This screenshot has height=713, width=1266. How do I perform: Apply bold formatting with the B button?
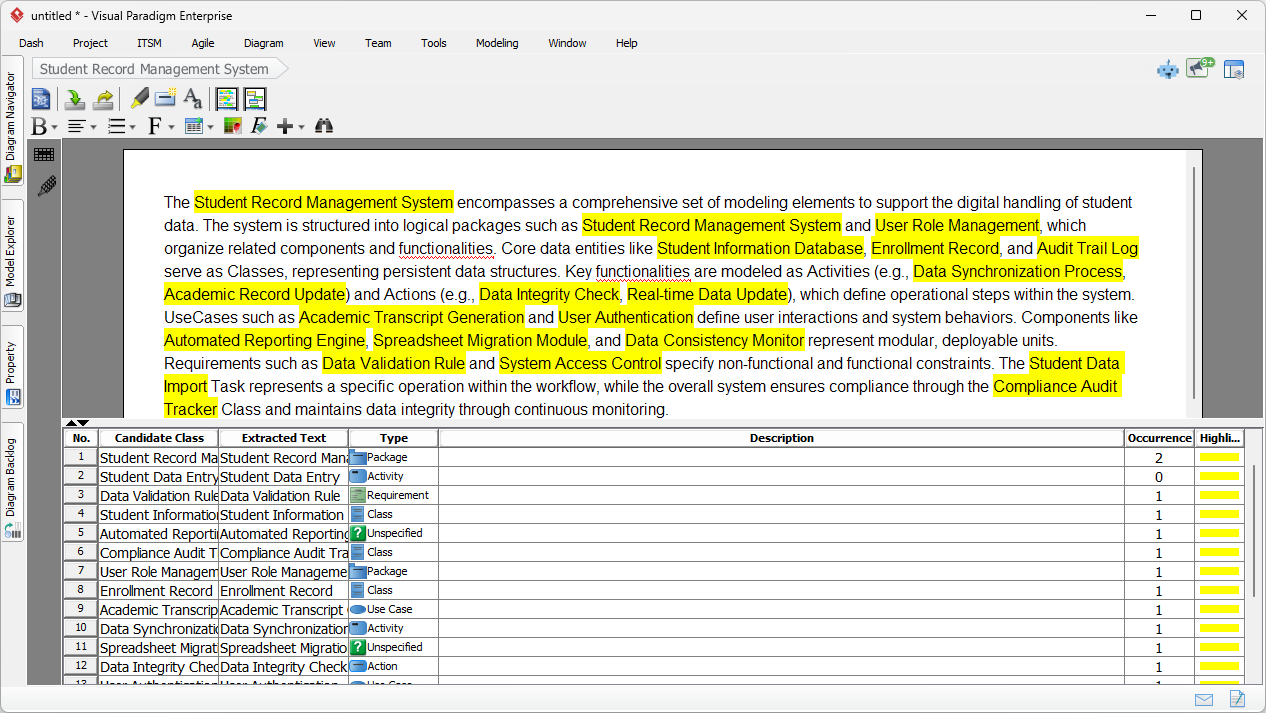(41, 126)
